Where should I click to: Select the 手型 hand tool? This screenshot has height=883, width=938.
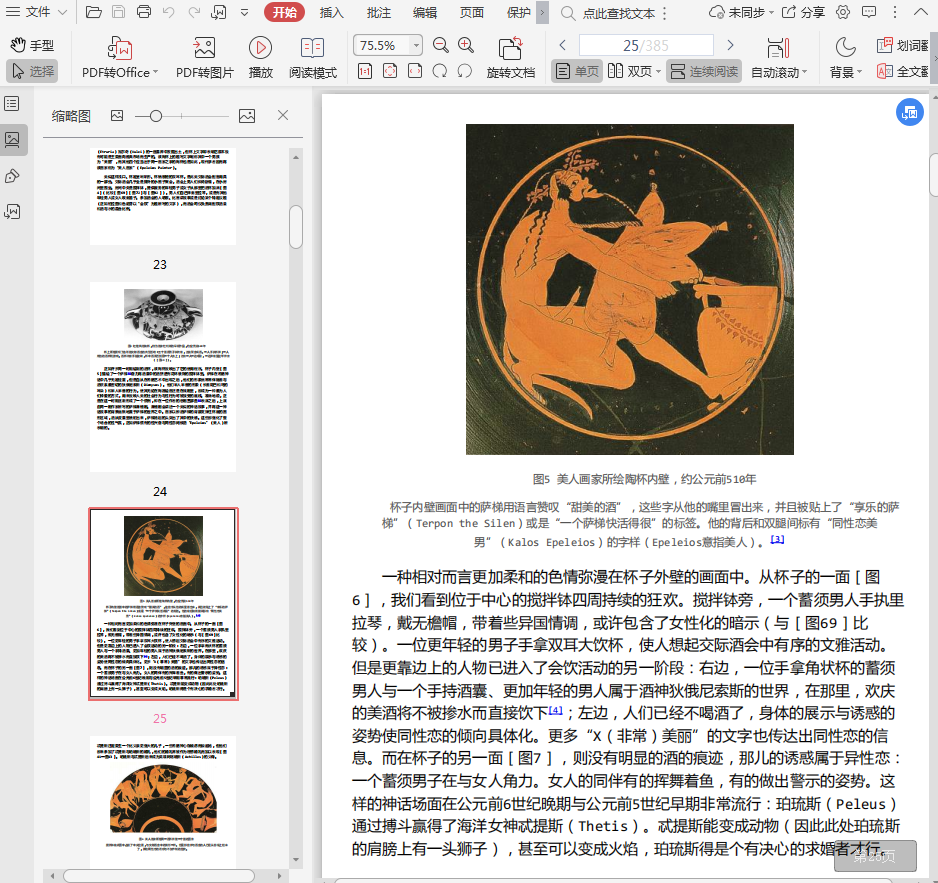click(32, 45)
